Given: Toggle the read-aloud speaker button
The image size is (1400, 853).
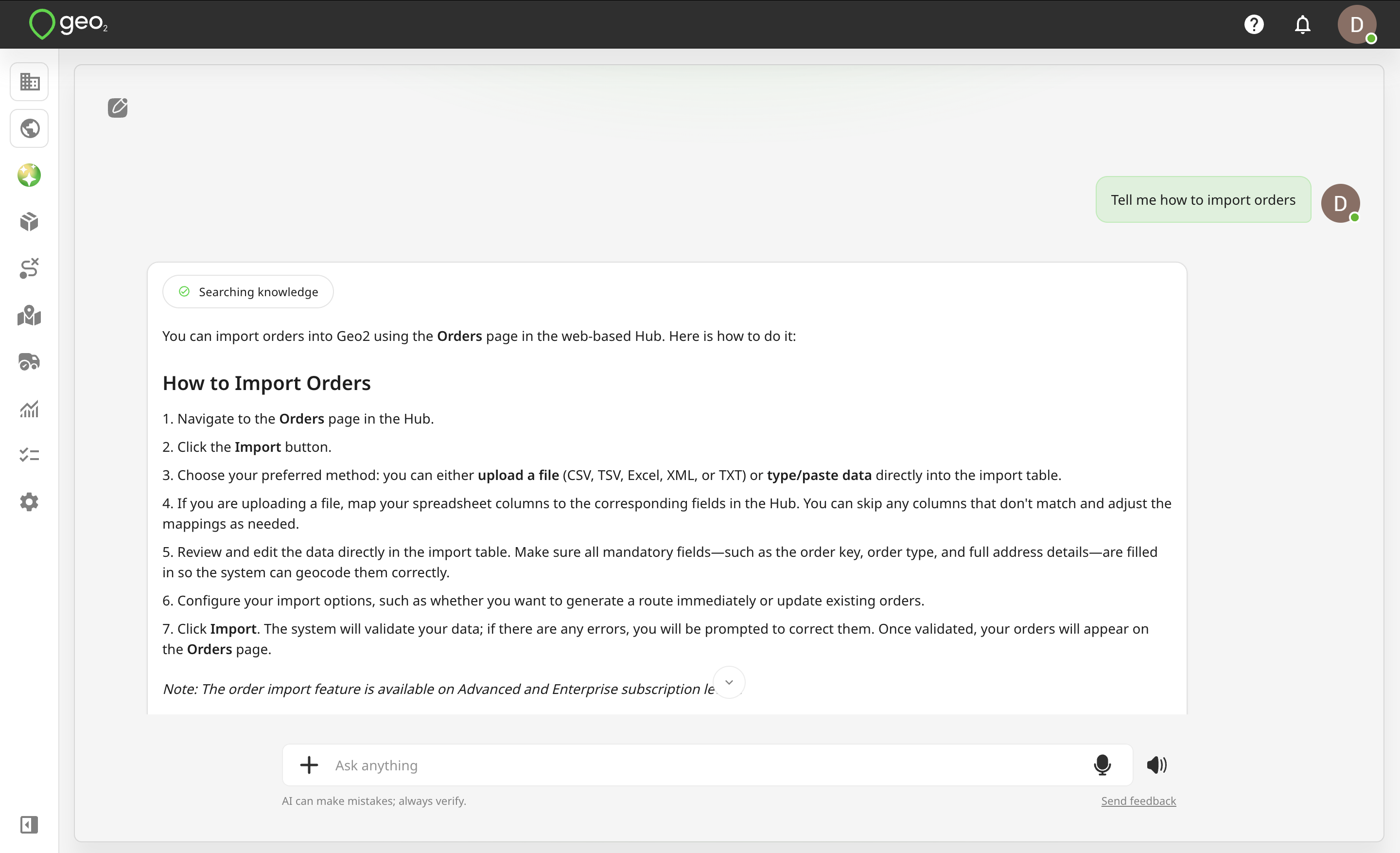Looking at the screenshot, I should pyautogui.click(x=1156, y=765).
